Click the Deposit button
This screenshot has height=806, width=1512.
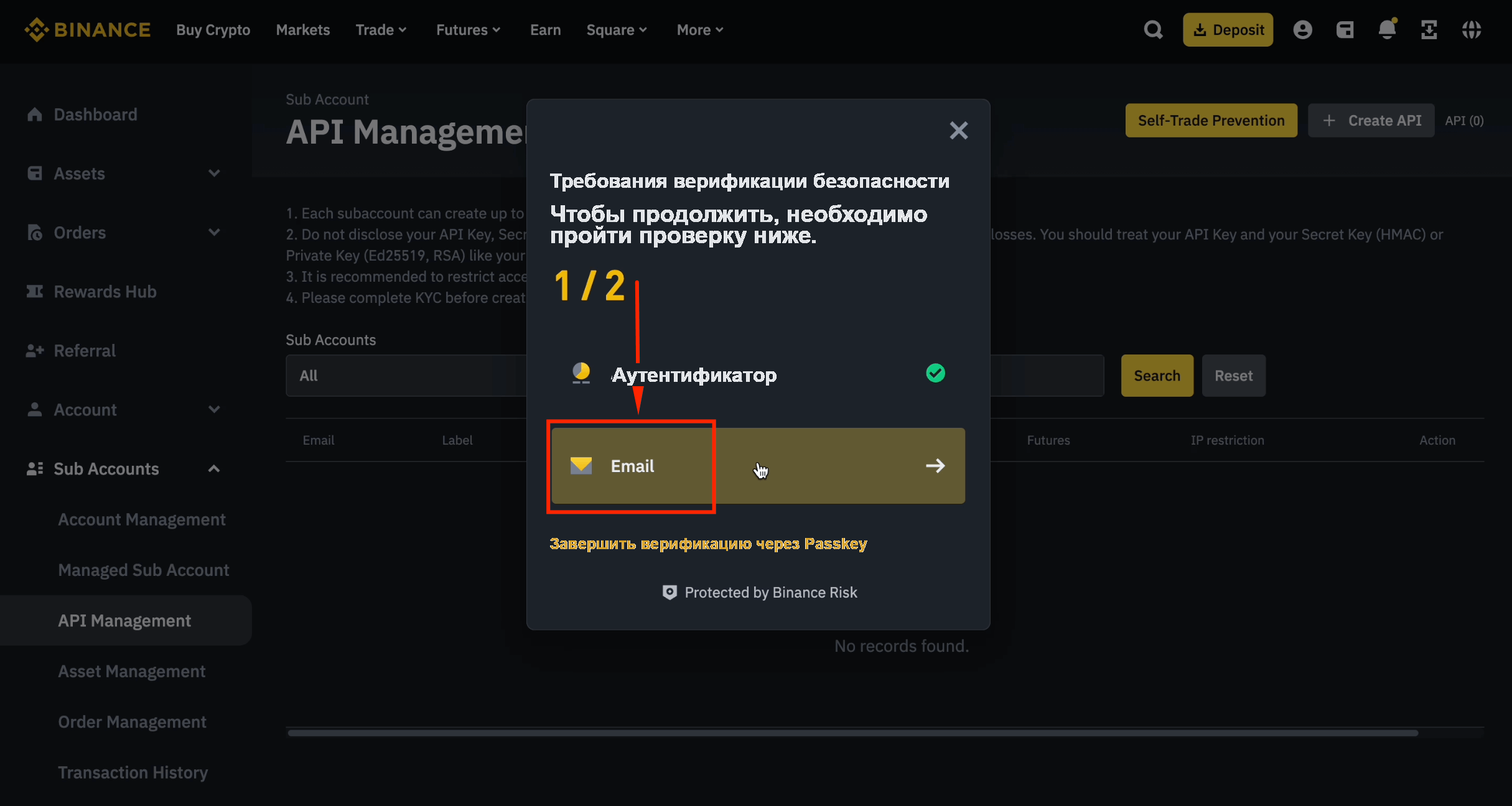[x=1228, y=30]
